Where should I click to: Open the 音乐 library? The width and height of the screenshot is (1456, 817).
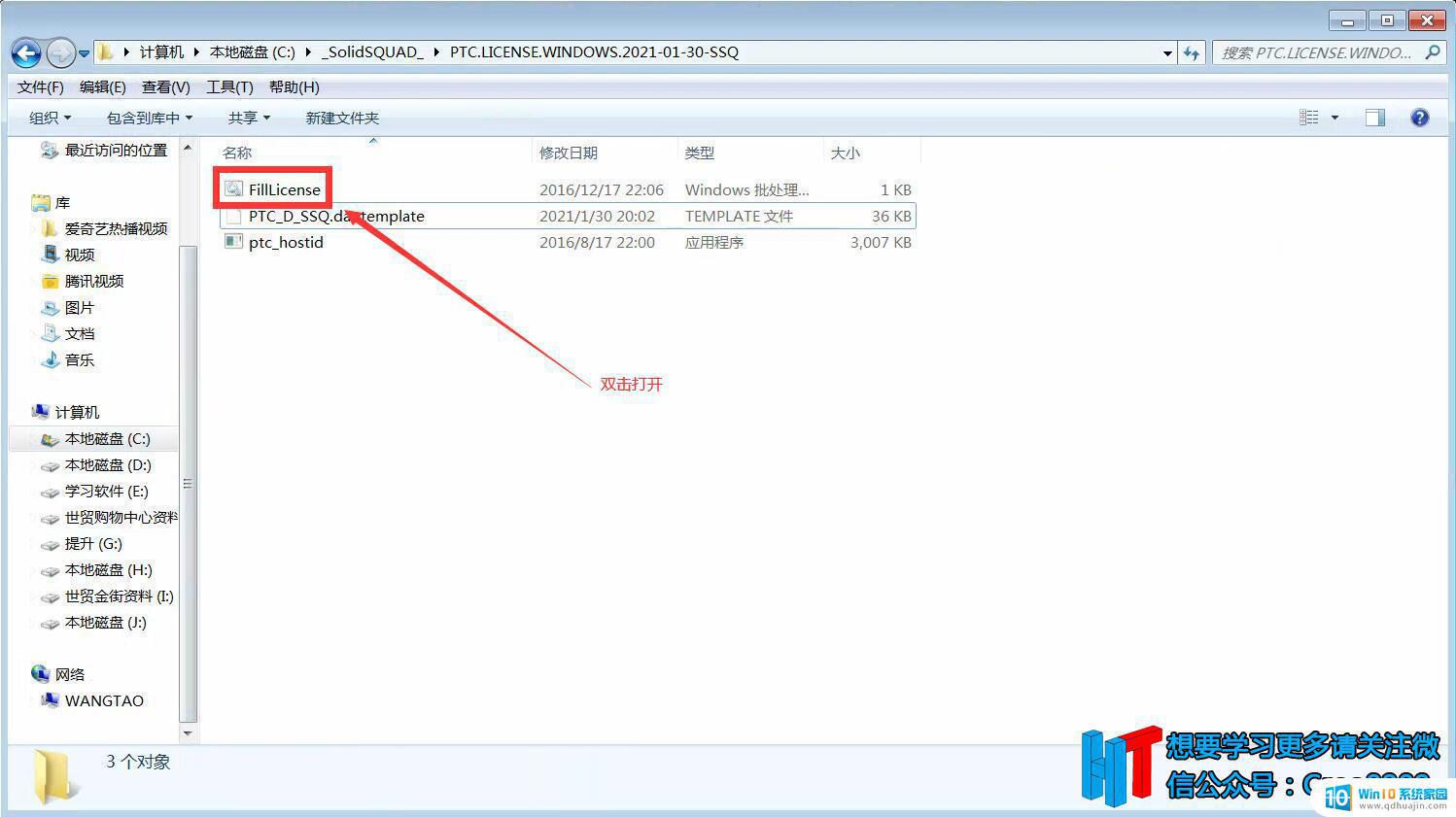[80, 359]
